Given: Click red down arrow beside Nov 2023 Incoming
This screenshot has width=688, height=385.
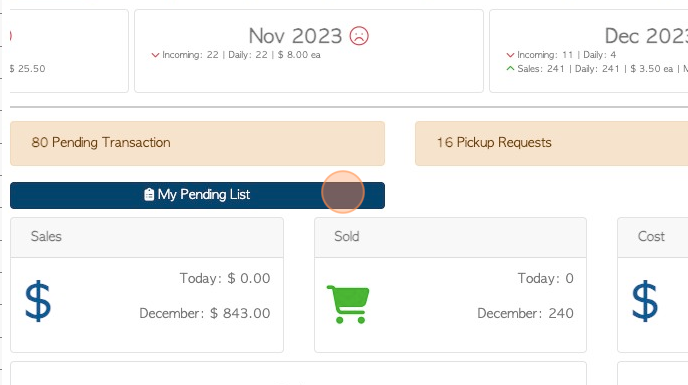Looking at the screenshot, I should point(155,55).
